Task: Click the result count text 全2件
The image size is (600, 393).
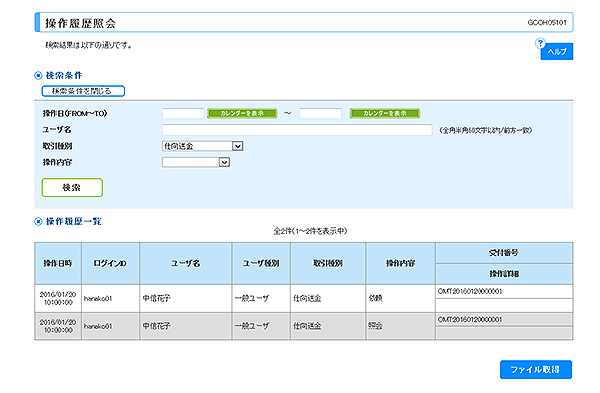Action: [x=310, y=231]
